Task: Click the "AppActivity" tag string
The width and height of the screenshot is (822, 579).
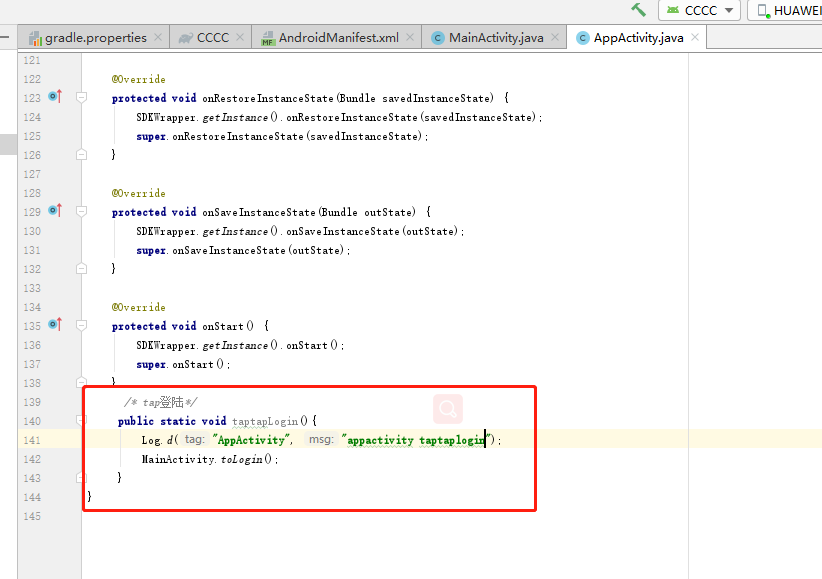Action: [252, 440]
